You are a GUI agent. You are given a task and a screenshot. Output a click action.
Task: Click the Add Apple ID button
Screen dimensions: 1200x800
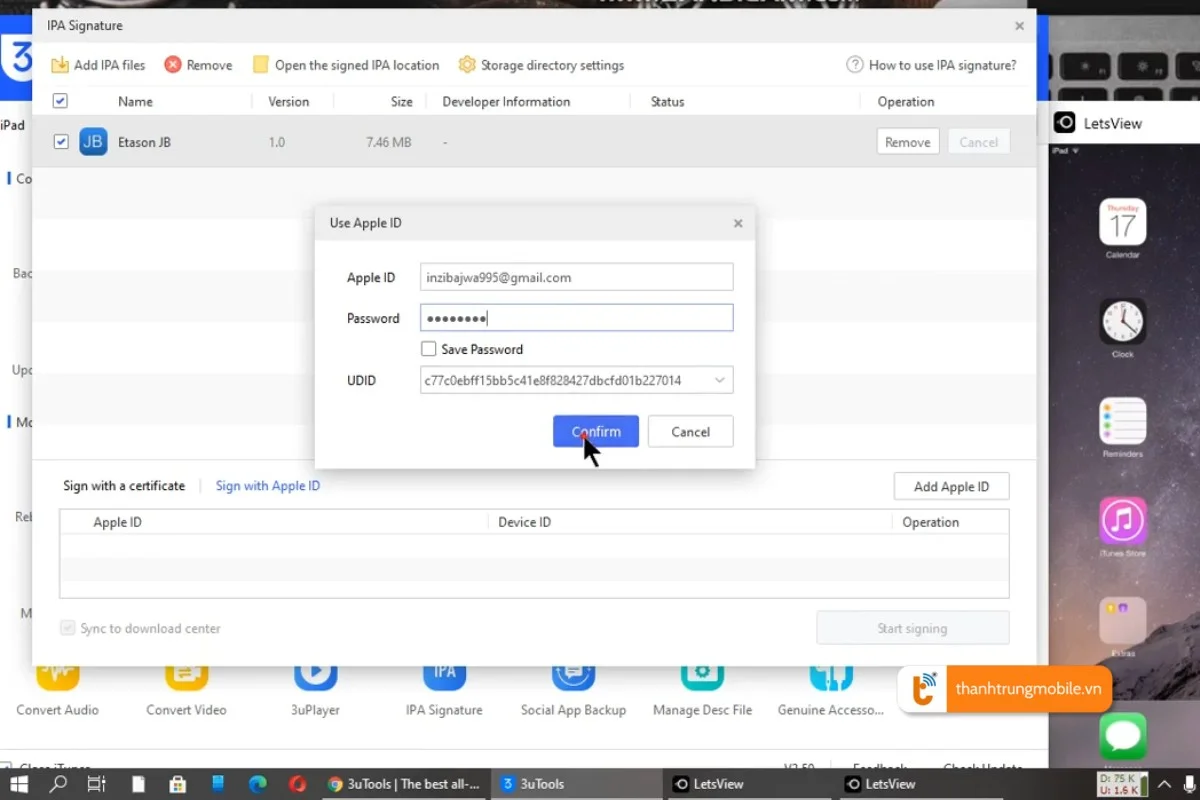pos(951,487)
